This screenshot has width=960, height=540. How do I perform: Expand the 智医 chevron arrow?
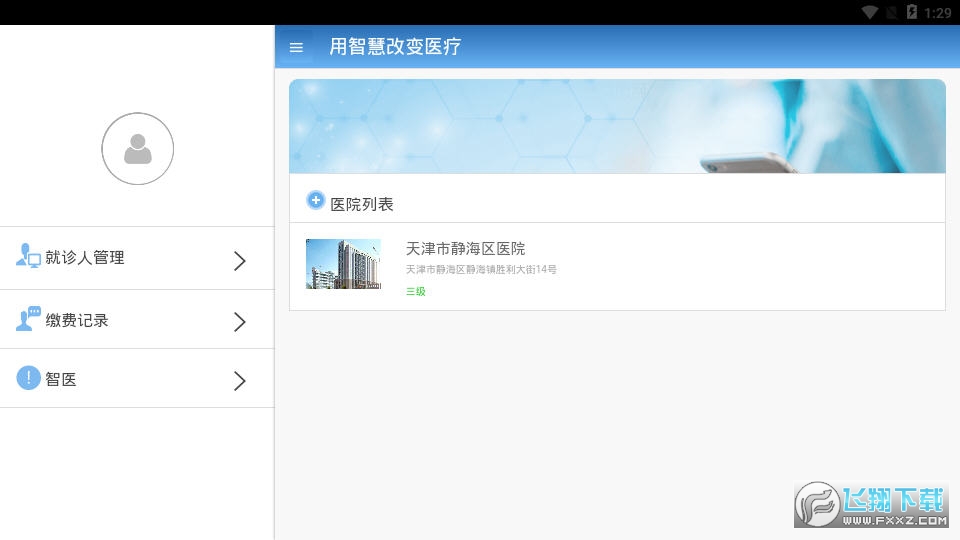[x=239, y=381]
